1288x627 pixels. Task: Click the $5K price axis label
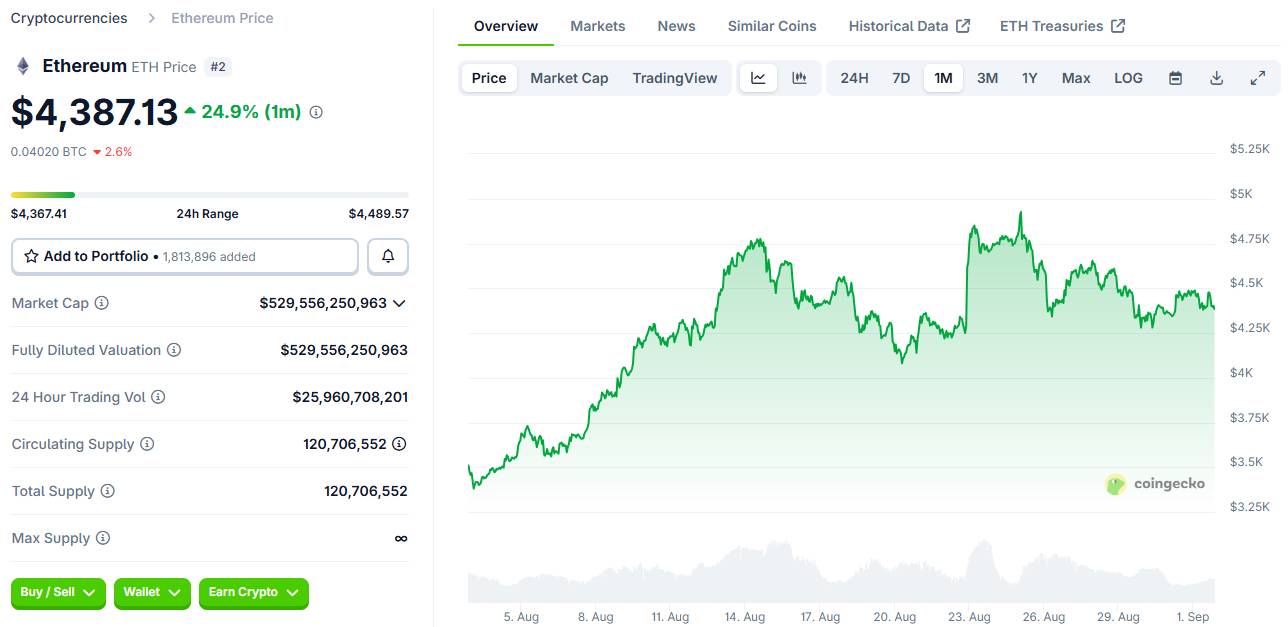click(1241, 193)
